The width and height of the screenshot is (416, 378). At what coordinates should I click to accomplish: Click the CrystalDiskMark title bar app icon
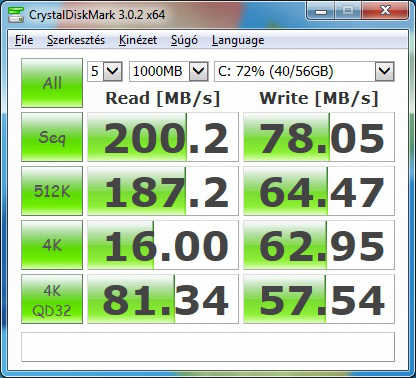point(15,14)
